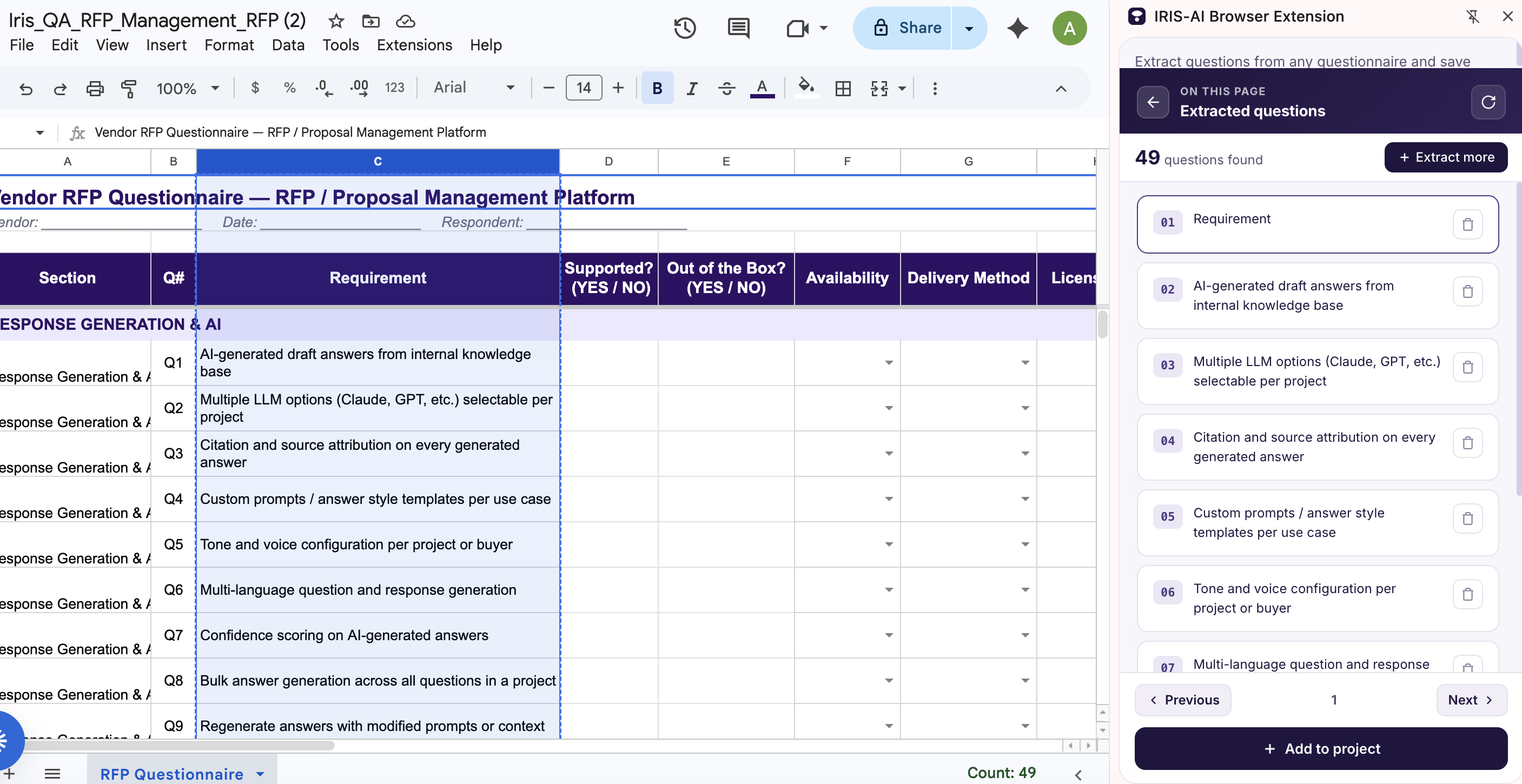Open the Q5 Availability dropdown

click(889, 544)
